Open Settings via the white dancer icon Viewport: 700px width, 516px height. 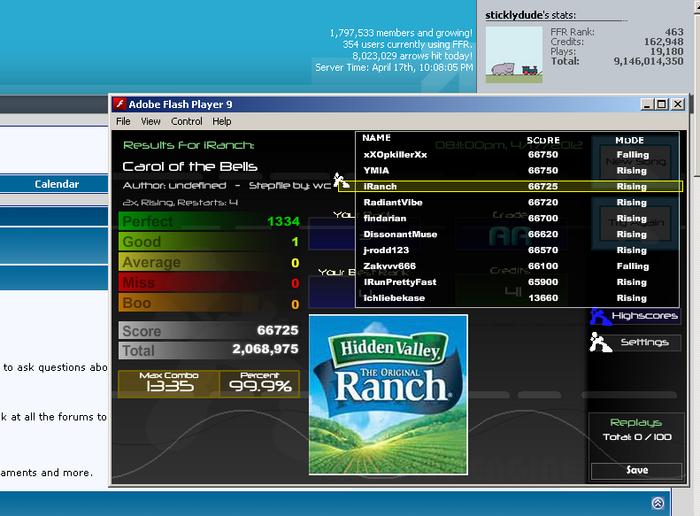click(600, 342)
